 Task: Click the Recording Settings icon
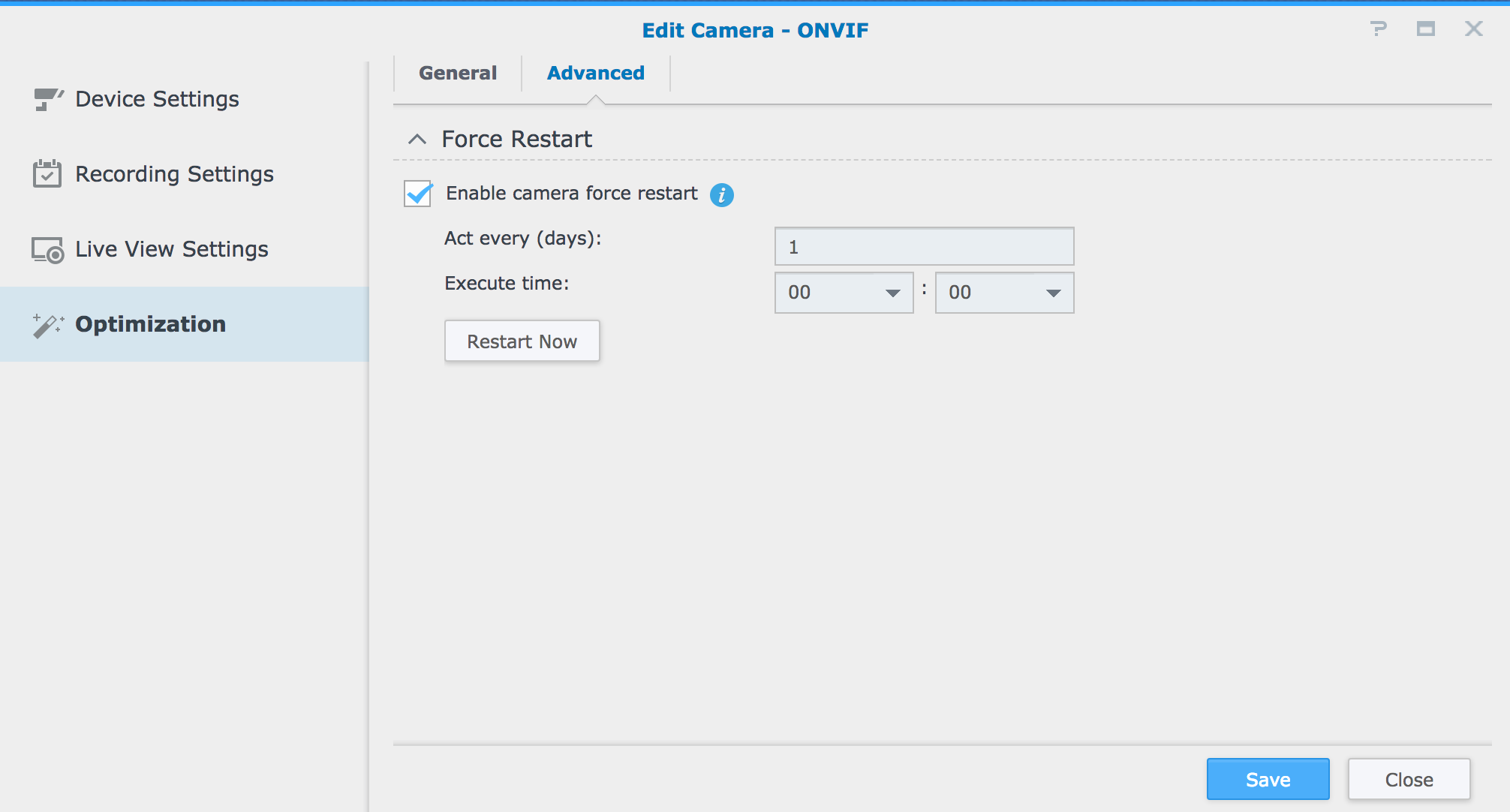(x=47, y=173)
